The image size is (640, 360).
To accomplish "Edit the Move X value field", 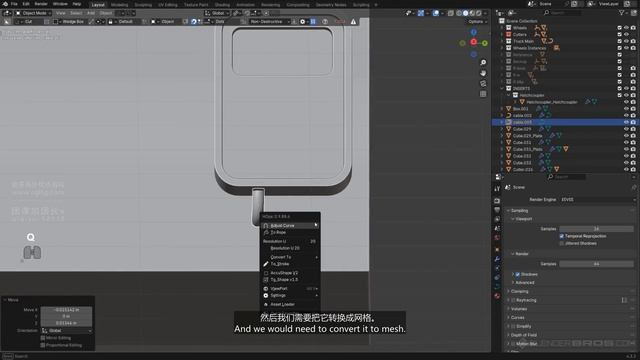I will (66, 310).
